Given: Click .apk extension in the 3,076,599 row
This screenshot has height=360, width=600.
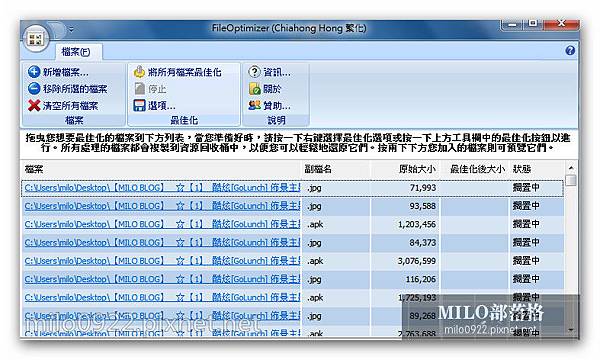Looking at the screenshot, I should 315,261.
